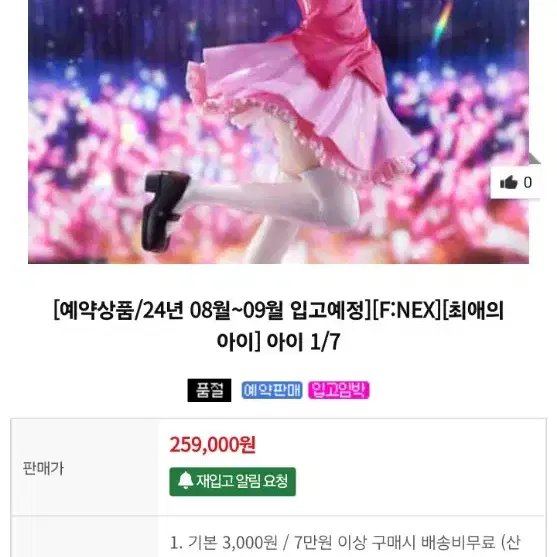Select the magenta 입고임박 badge
This screenshot has height=557, width=557.
point(339,390)
